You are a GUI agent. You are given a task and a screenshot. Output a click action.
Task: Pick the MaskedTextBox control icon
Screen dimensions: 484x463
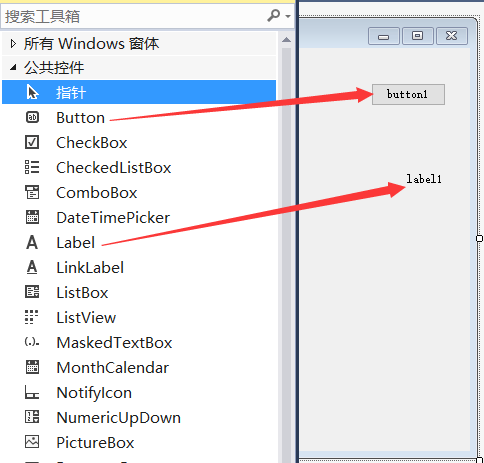click(x=32, y=342)
